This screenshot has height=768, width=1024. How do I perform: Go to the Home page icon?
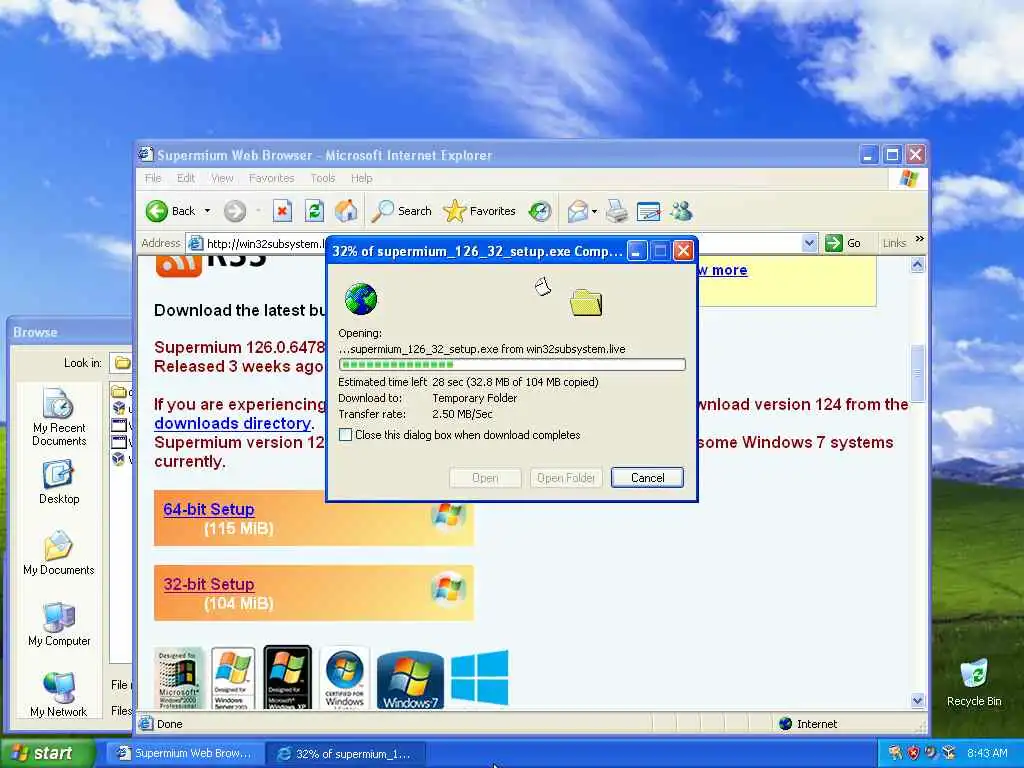point(346,211)
